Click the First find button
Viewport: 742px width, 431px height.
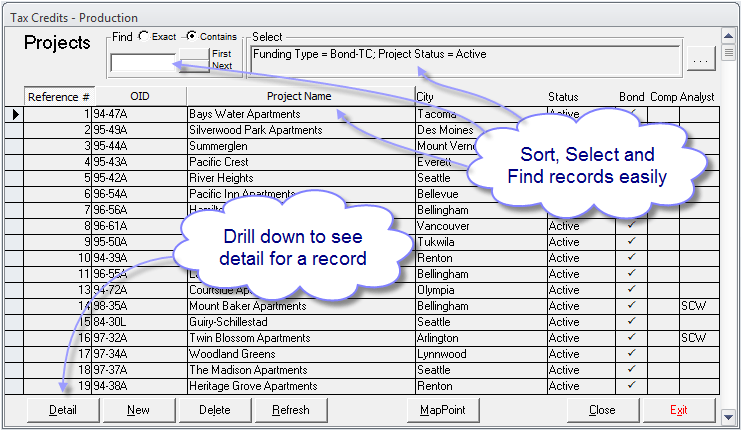click(x=194, y=53)
